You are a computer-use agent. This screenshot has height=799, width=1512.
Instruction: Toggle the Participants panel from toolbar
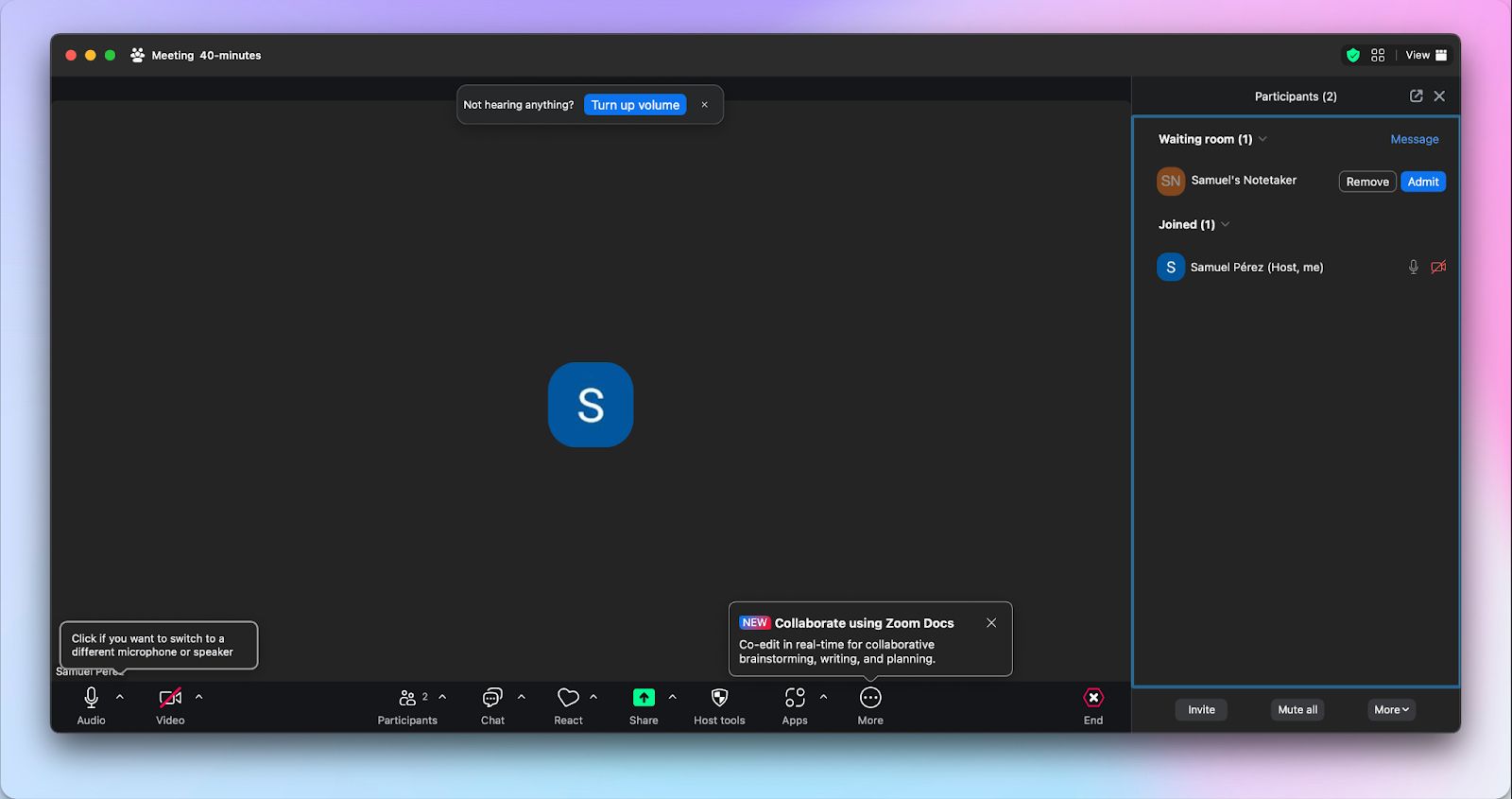coord(407,706)
